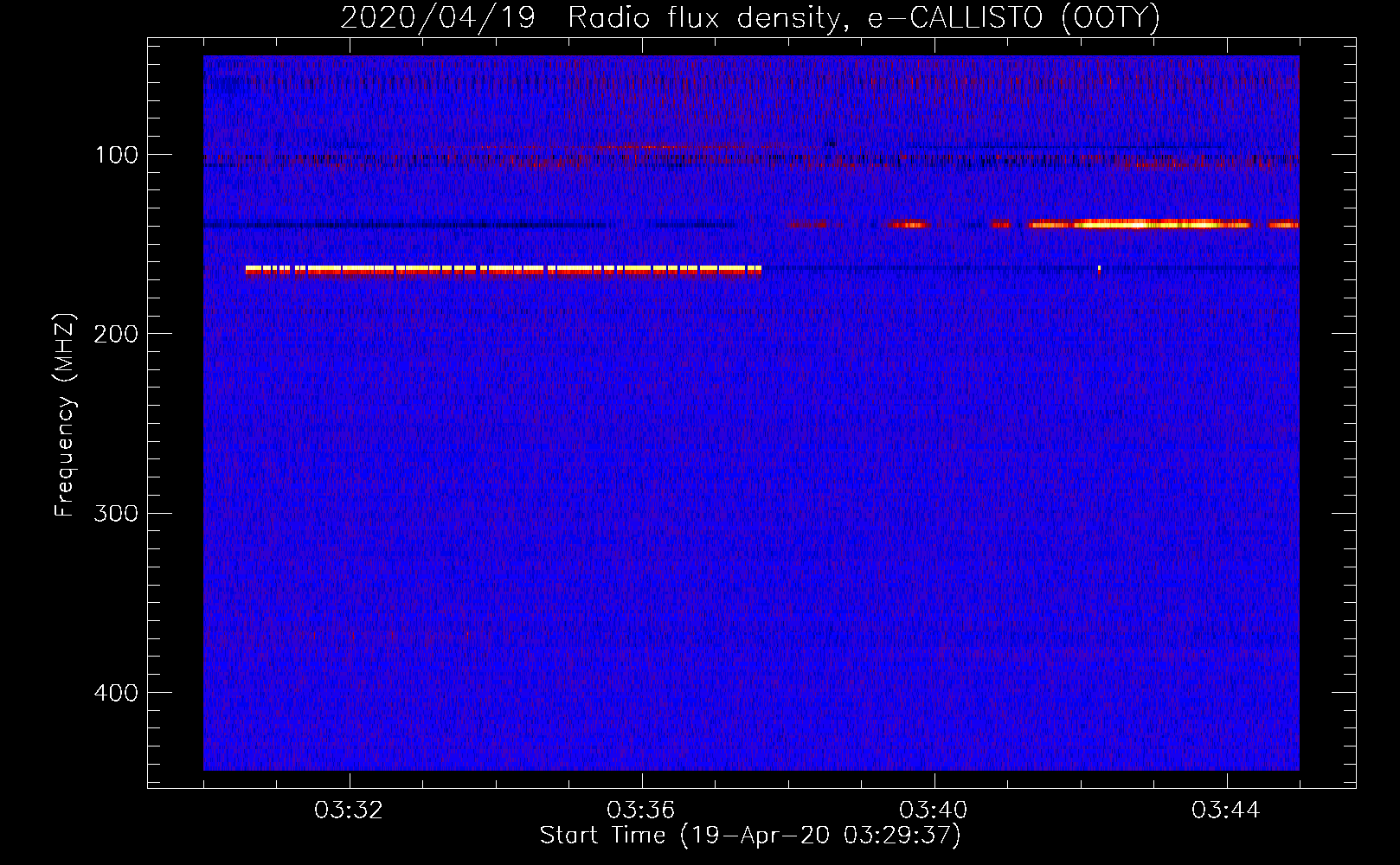Click the 200 frequency tick label

click(115, 334)
